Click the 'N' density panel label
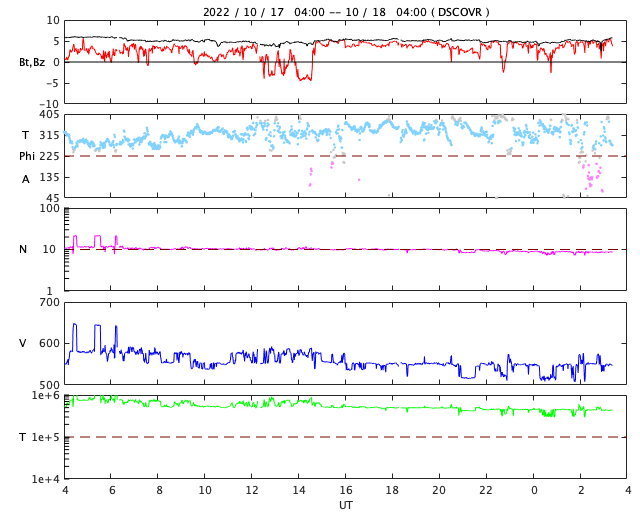Image resolution: width=640 pixels, height=512 pixels. (23, 249)
